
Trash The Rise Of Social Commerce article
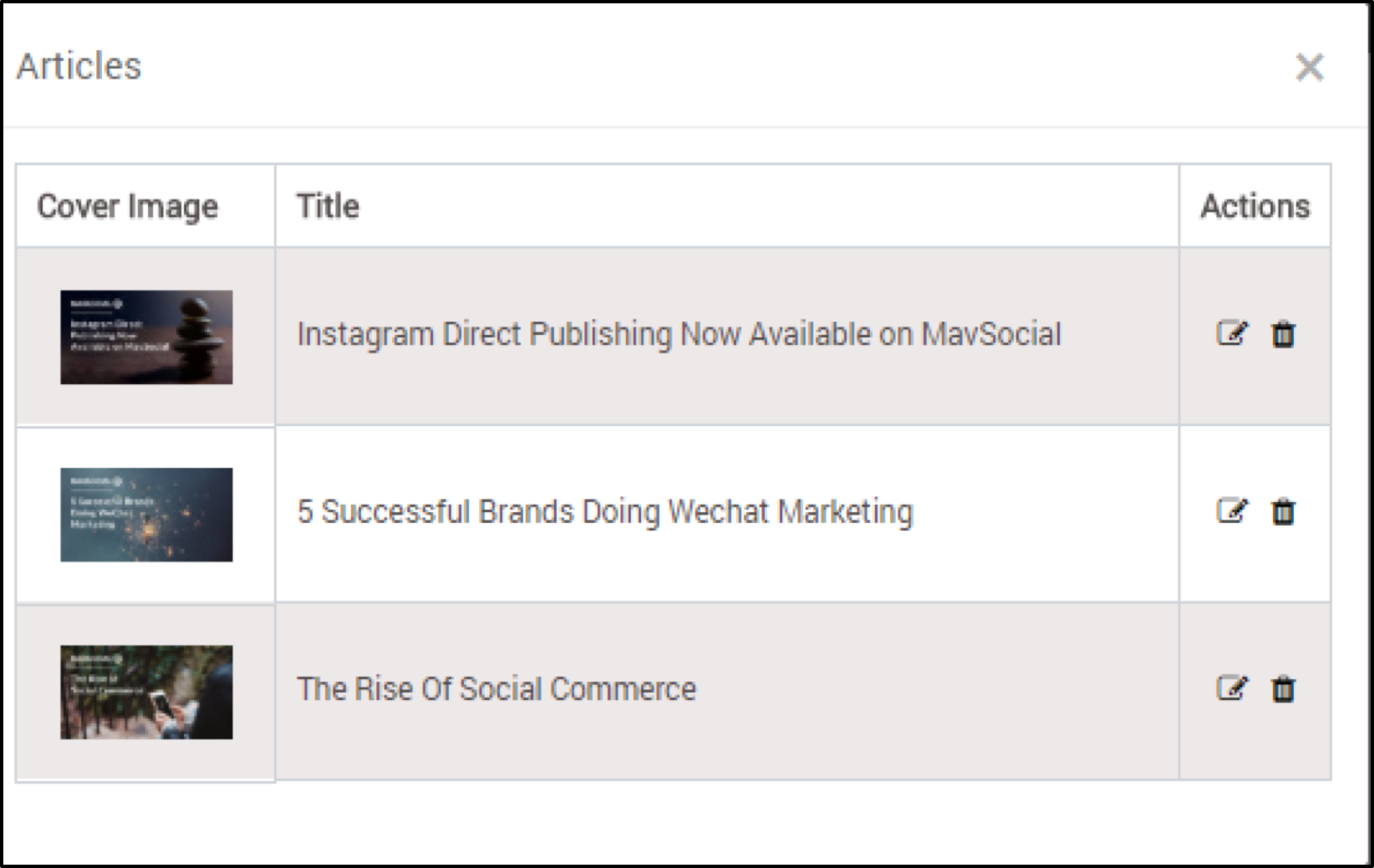tap(1283, 689)
